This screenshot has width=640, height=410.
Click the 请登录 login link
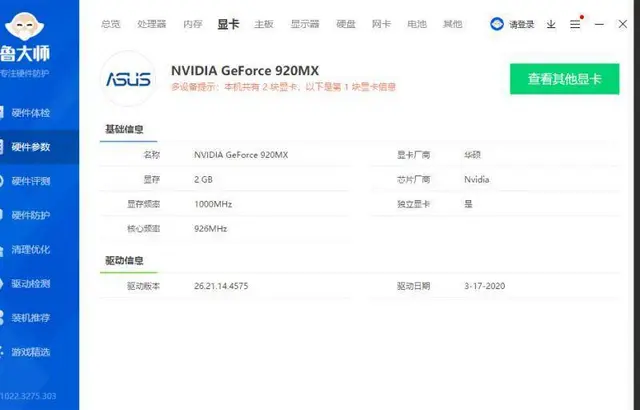click(x=521, y=25)
